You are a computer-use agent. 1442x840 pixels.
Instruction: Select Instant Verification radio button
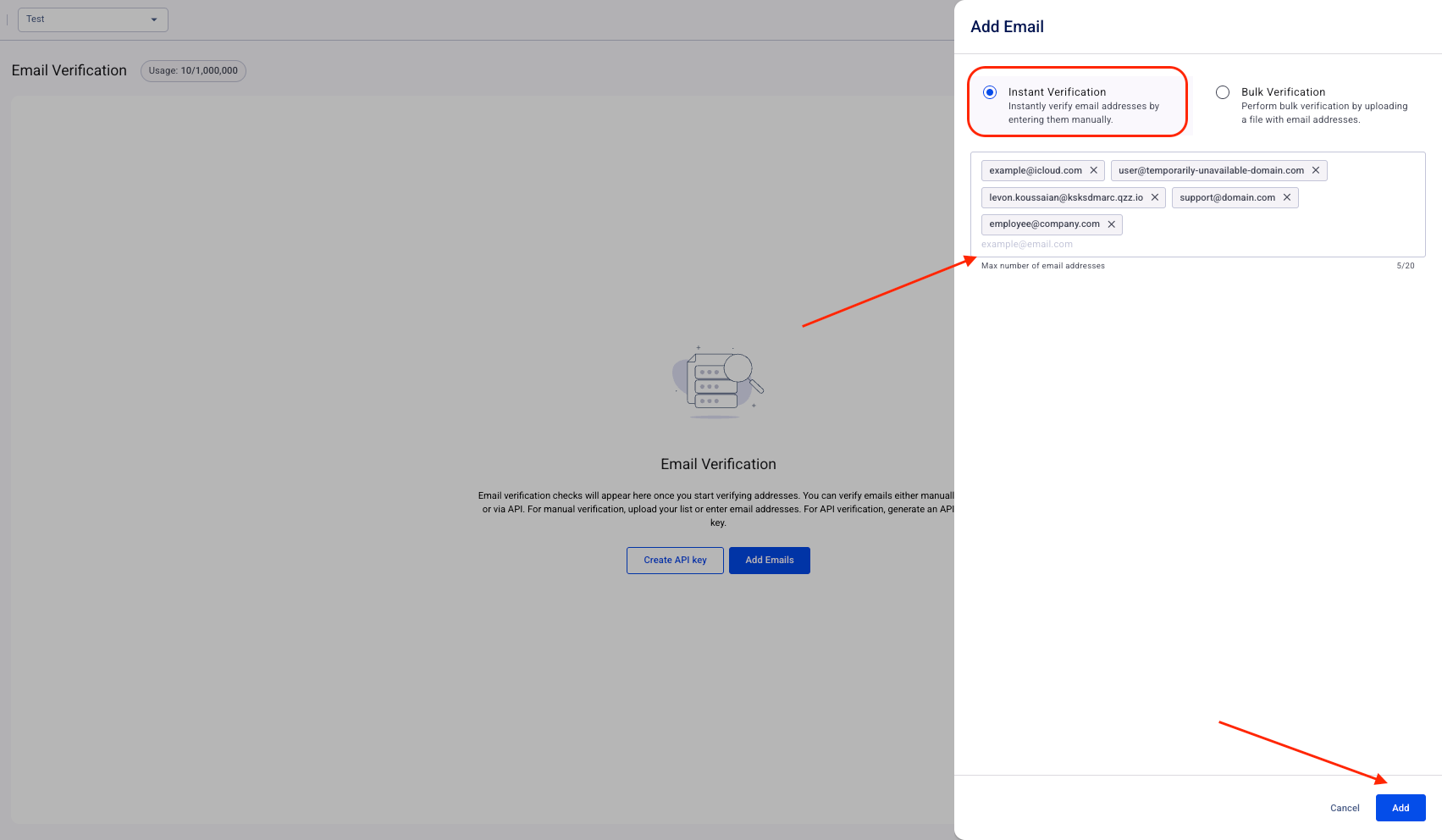pyautogui.click(x=990, y=92)
